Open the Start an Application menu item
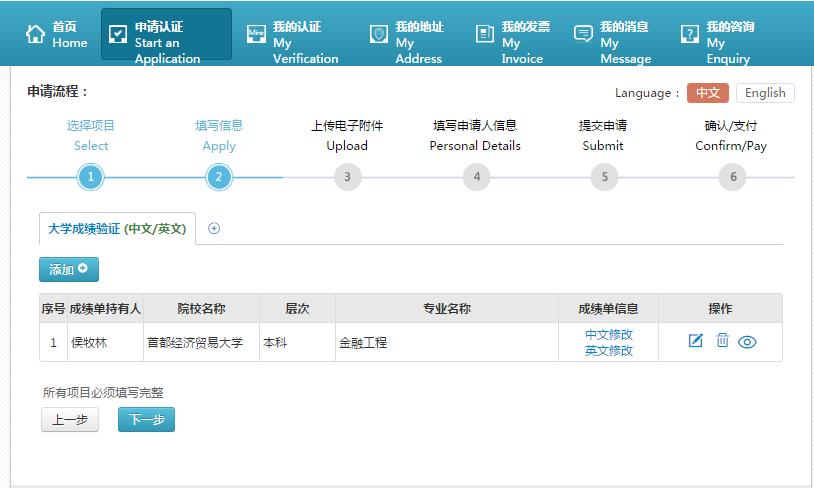 point(166,34)
